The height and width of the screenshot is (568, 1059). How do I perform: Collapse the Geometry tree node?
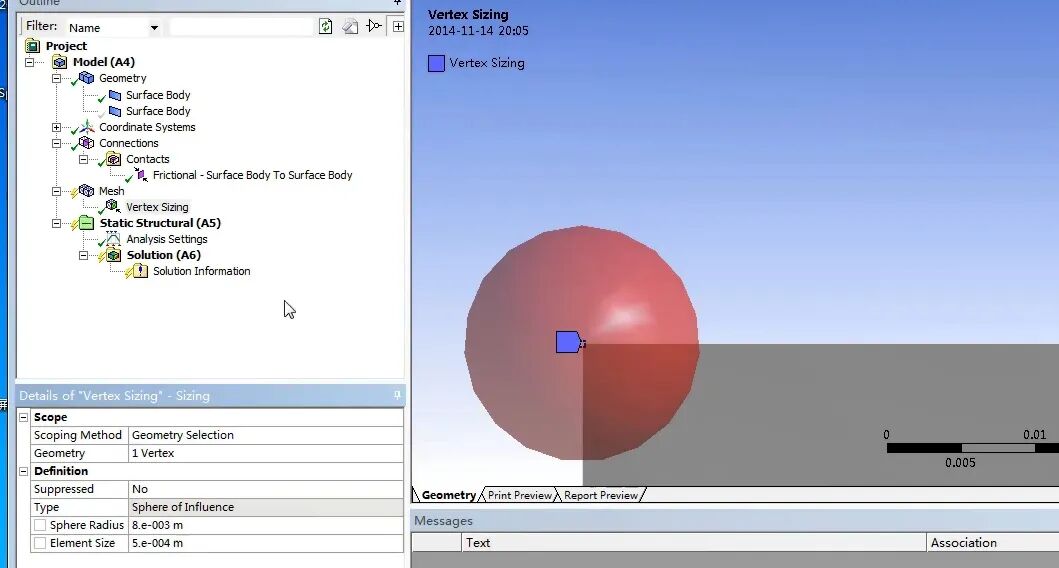pos(57,78)
